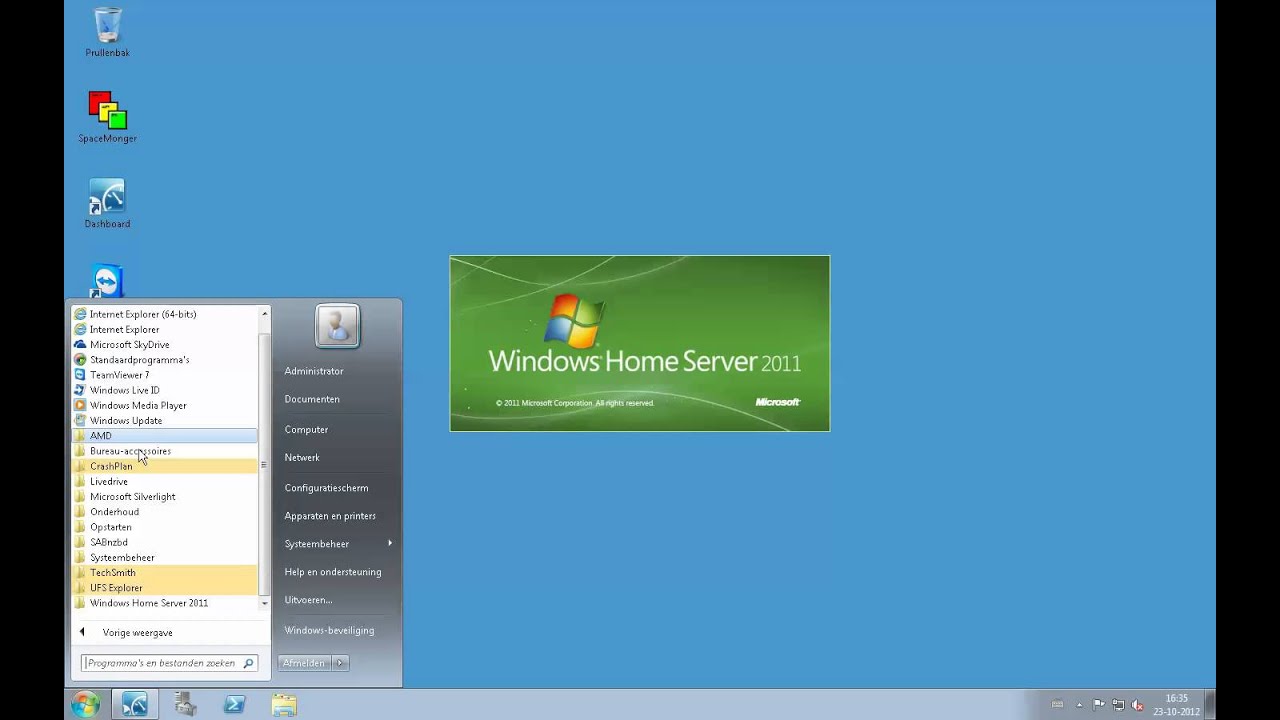The width and height of the screenshot is (1280, 720).
Task: Expand the Onderhoud folder
Action: coord(165,512)
